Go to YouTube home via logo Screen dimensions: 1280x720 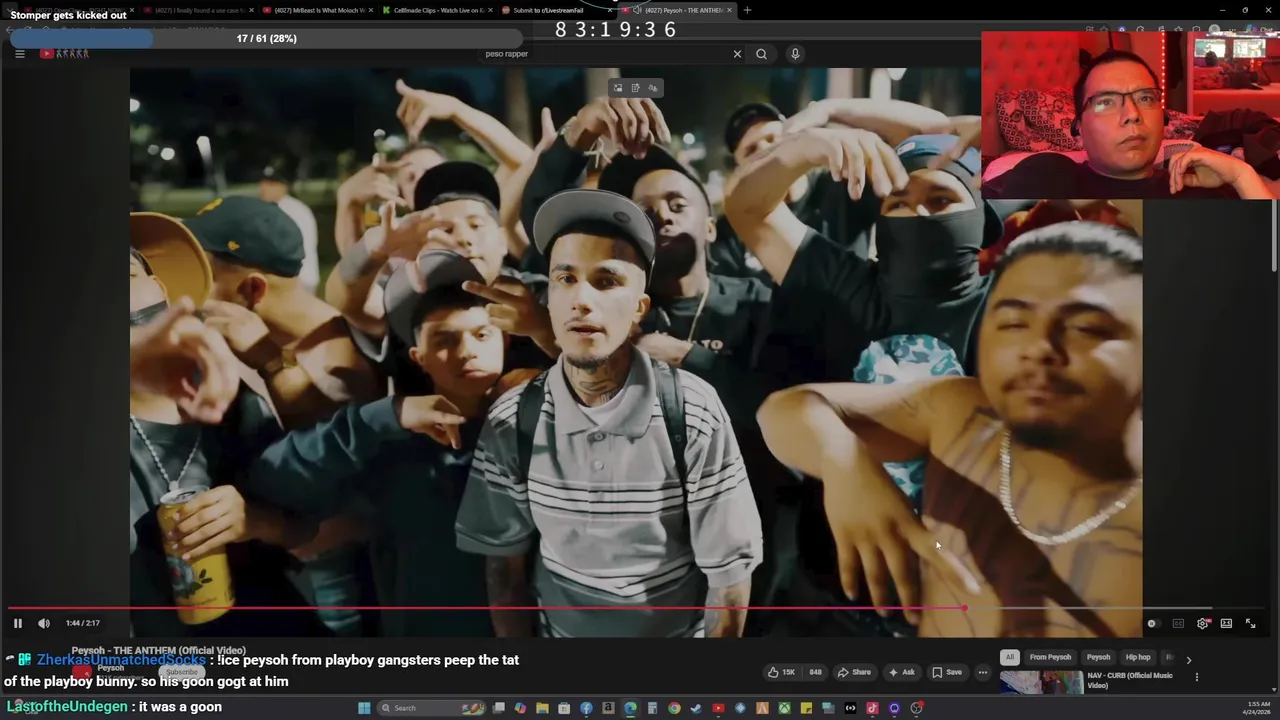point(64,54)
